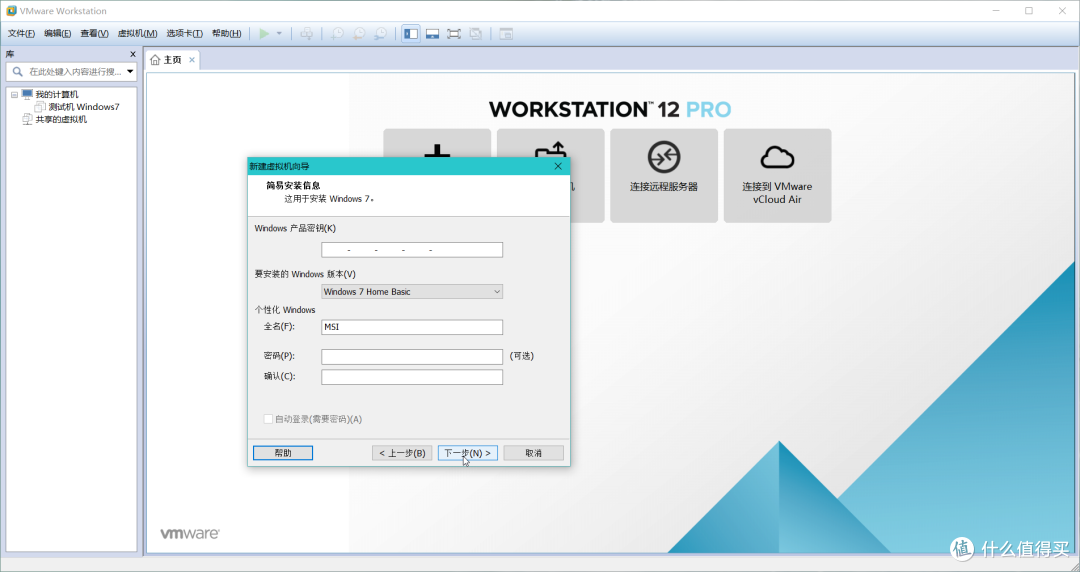Image resolution: width=1080 pixels, height=572 pixels.
Task: Click the 连接远程服务器 tile
Action: point(664,176)
